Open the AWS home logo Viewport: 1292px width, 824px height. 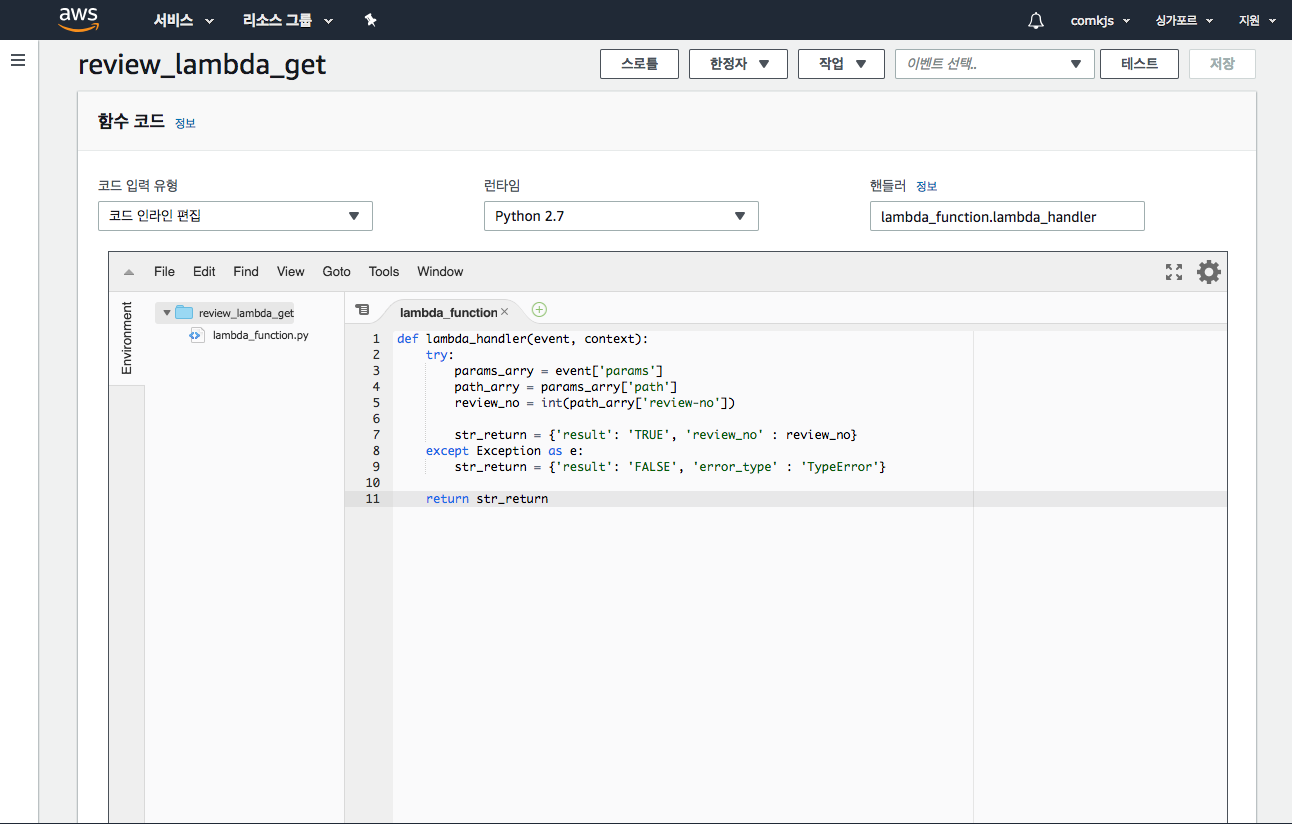[78, 19]
